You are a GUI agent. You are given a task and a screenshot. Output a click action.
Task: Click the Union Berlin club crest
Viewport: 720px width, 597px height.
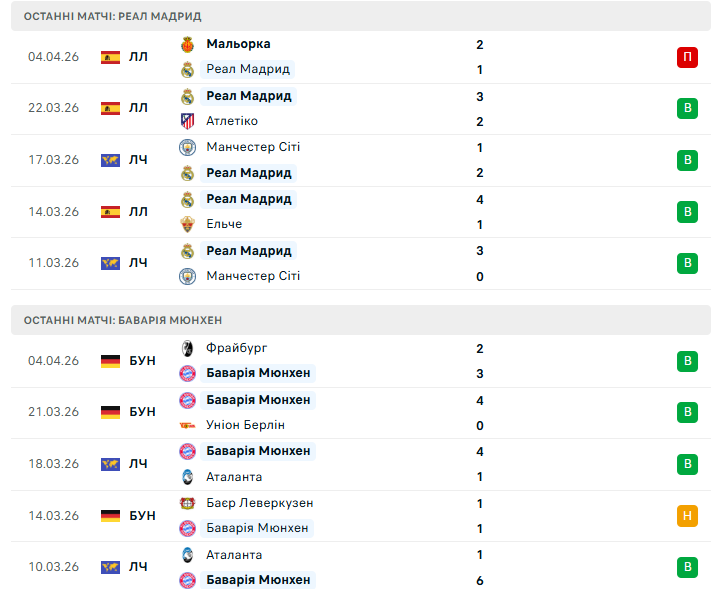click(187, 425)
